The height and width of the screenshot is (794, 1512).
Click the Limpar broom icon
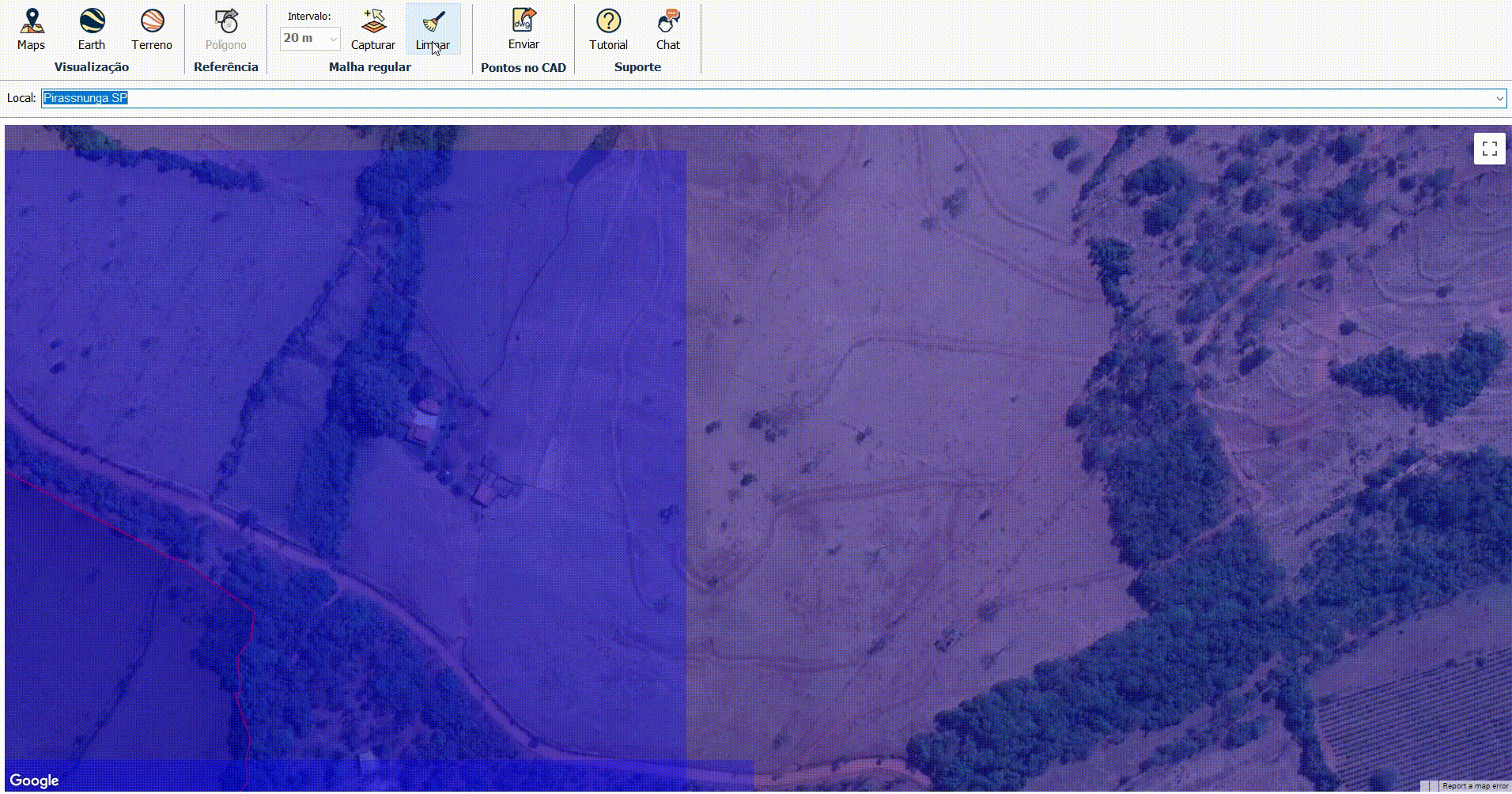[x=433, y=24]
